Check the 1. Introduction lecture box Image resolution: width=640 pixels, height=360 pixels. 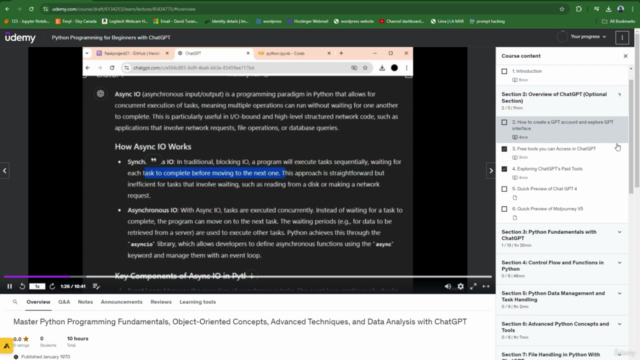coord(504,71)
